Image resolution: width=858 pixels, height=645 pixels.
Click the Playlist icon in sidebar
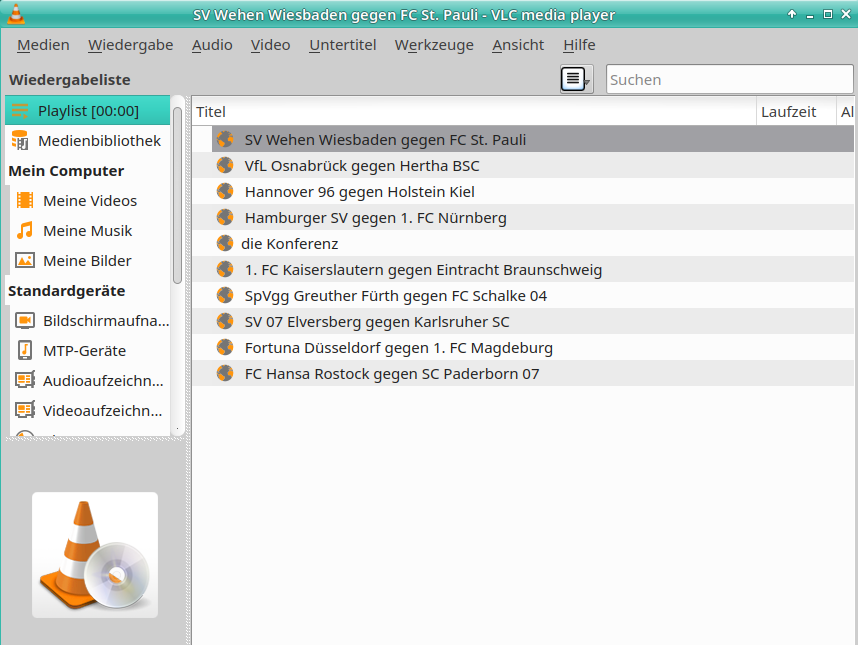(20, 111)
